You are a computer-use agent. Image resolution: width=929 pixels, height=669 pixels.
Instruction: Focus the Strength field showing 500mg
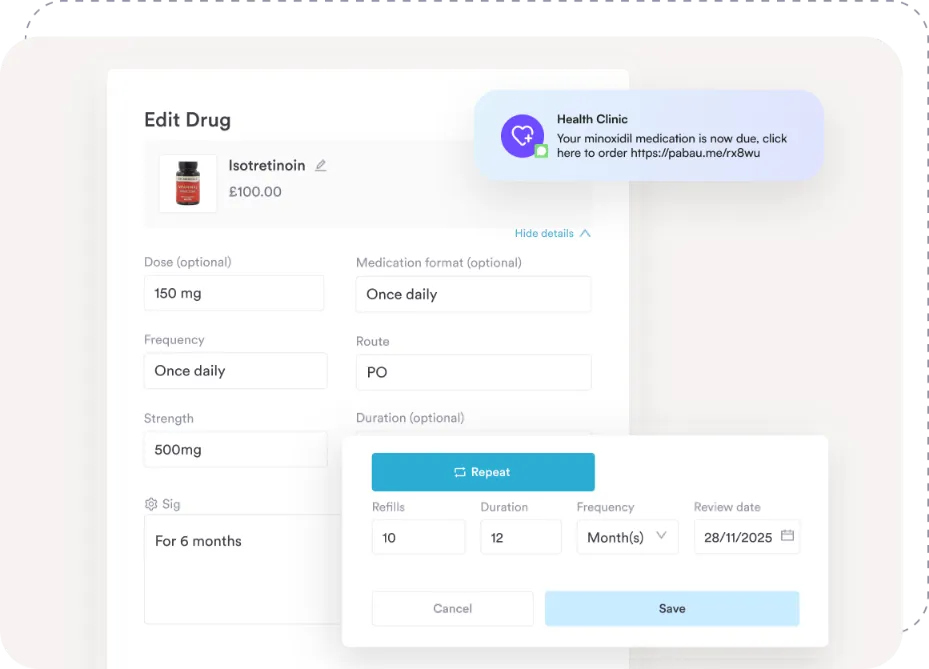point(235,449)
